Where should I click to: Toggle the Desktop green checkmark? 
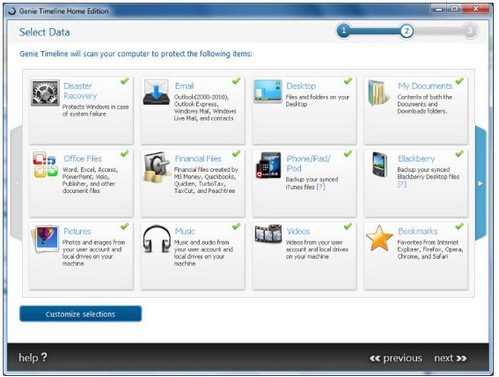(348, 81)
